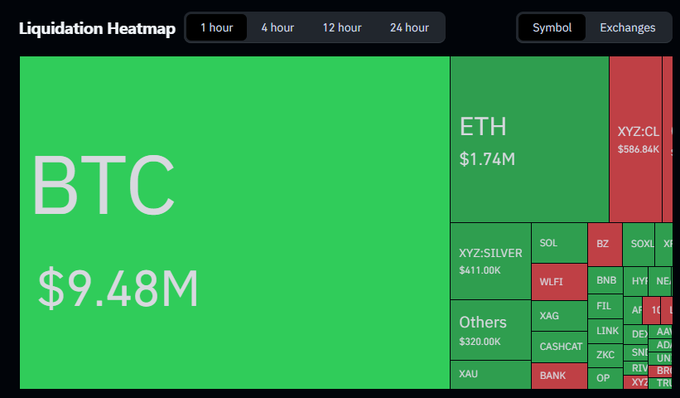Image resolution: width=680 pixels, height=398 pixels.
Task: Open the BTC heatmap tile
Action: [x=235, y=222]
